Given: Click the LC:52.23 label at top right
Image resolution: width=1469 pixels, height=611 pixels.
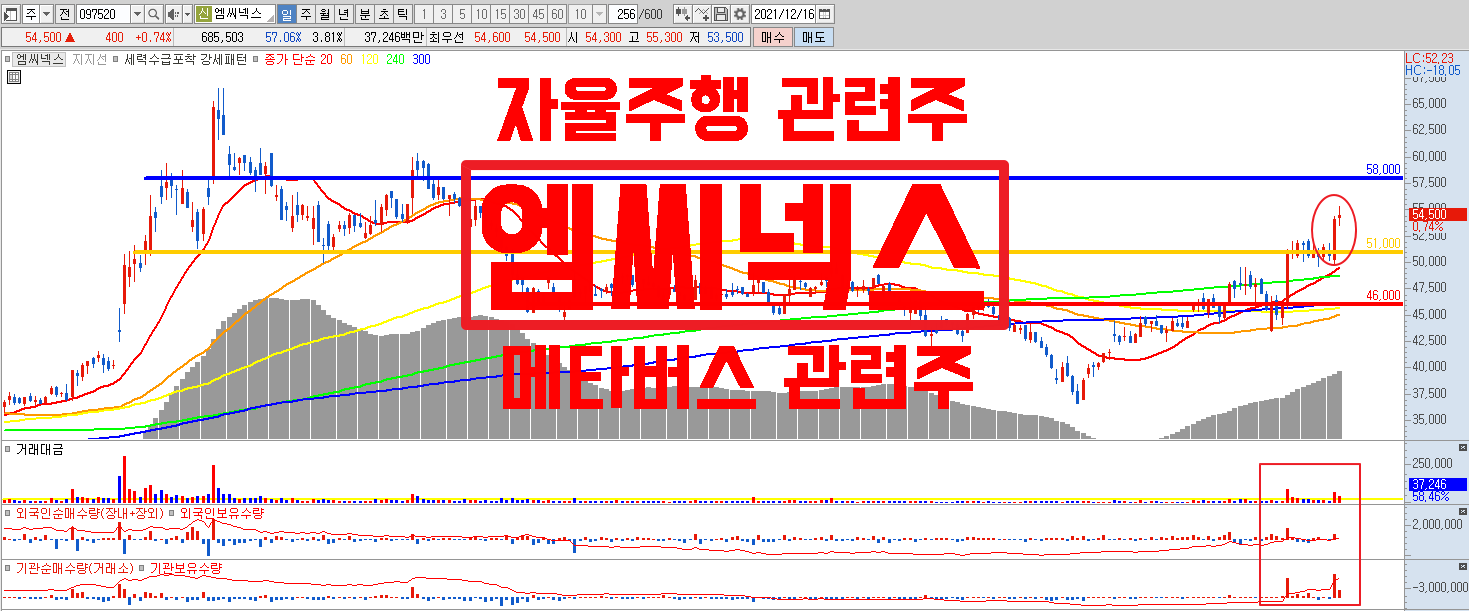Looking at the screenshot, I should 1429,58.
